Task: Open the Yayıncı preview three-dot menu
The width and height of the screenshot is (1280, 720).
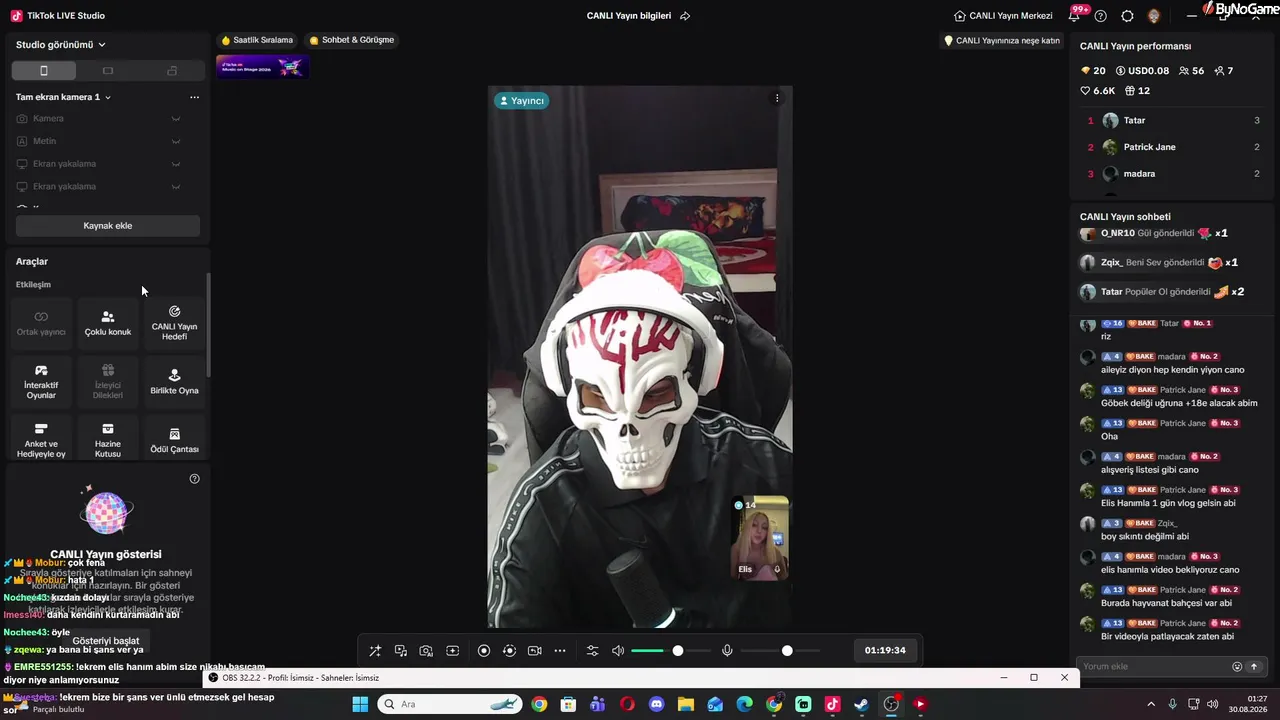Action: point(776,98)
